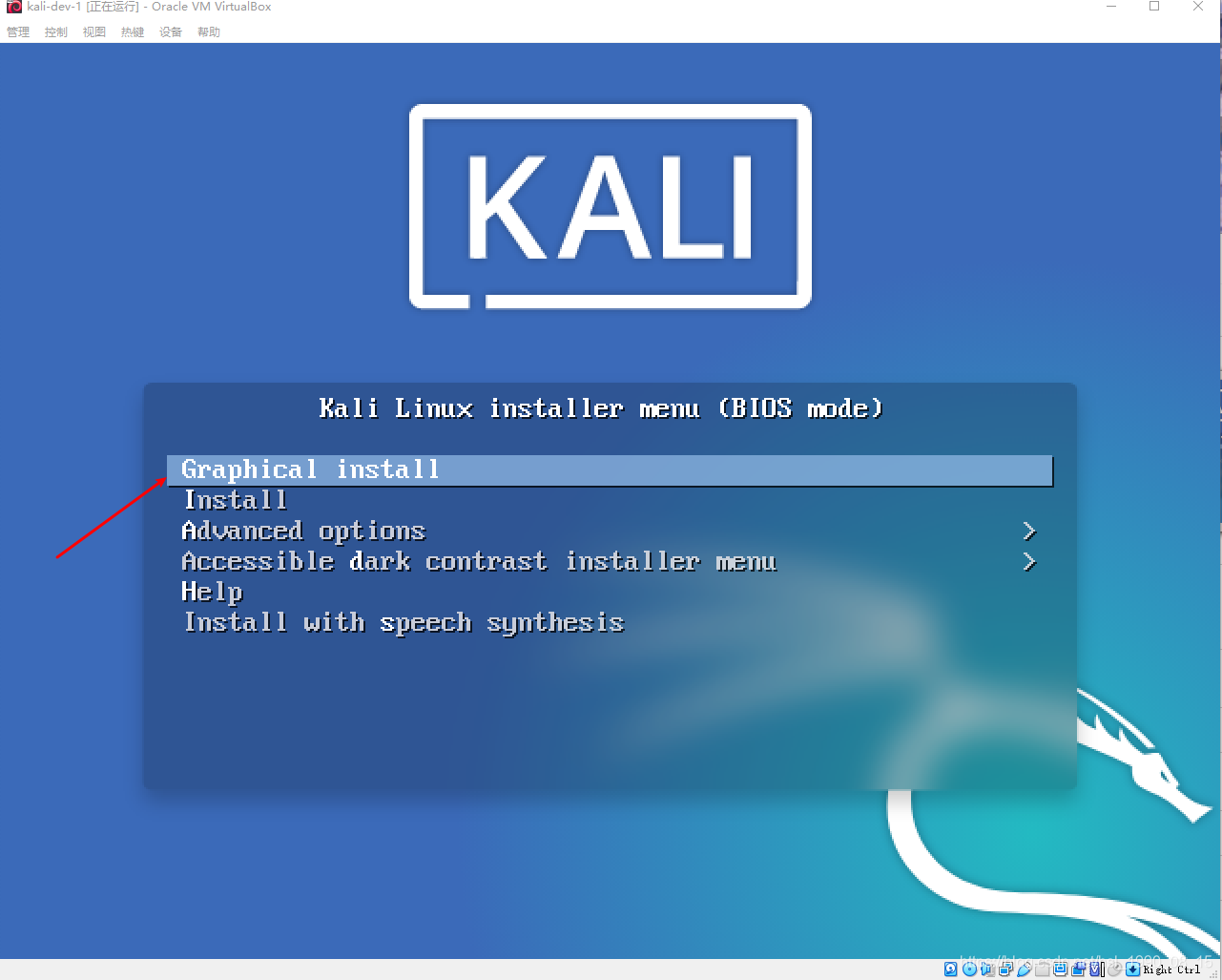Click the network adapters status icon
The width and height of the screenshot is (1222, 980).
(1005, 970)
